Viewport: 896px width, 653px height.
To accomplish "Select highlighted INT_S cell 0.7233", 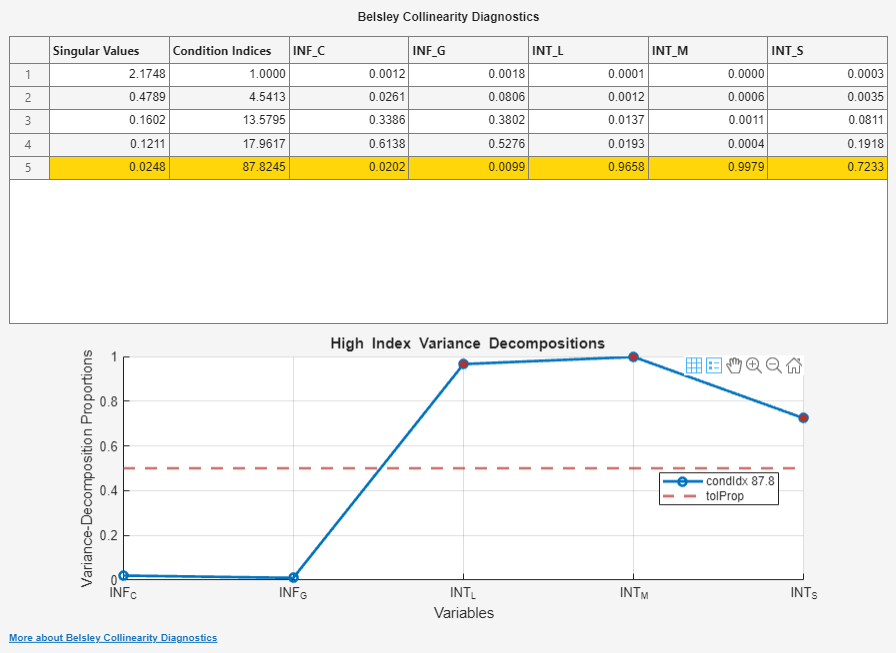I will (827, 168).
